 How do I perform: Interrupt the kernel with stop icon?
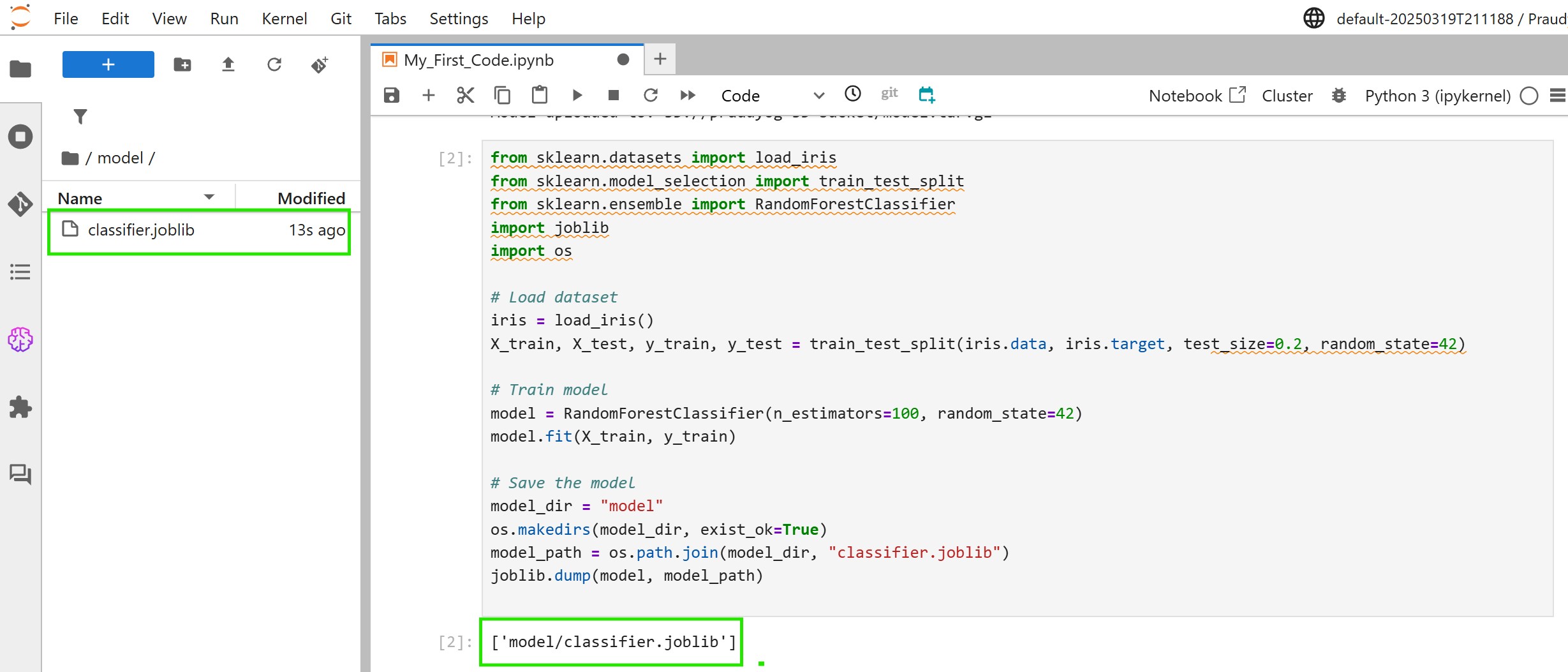click(614, 96)
